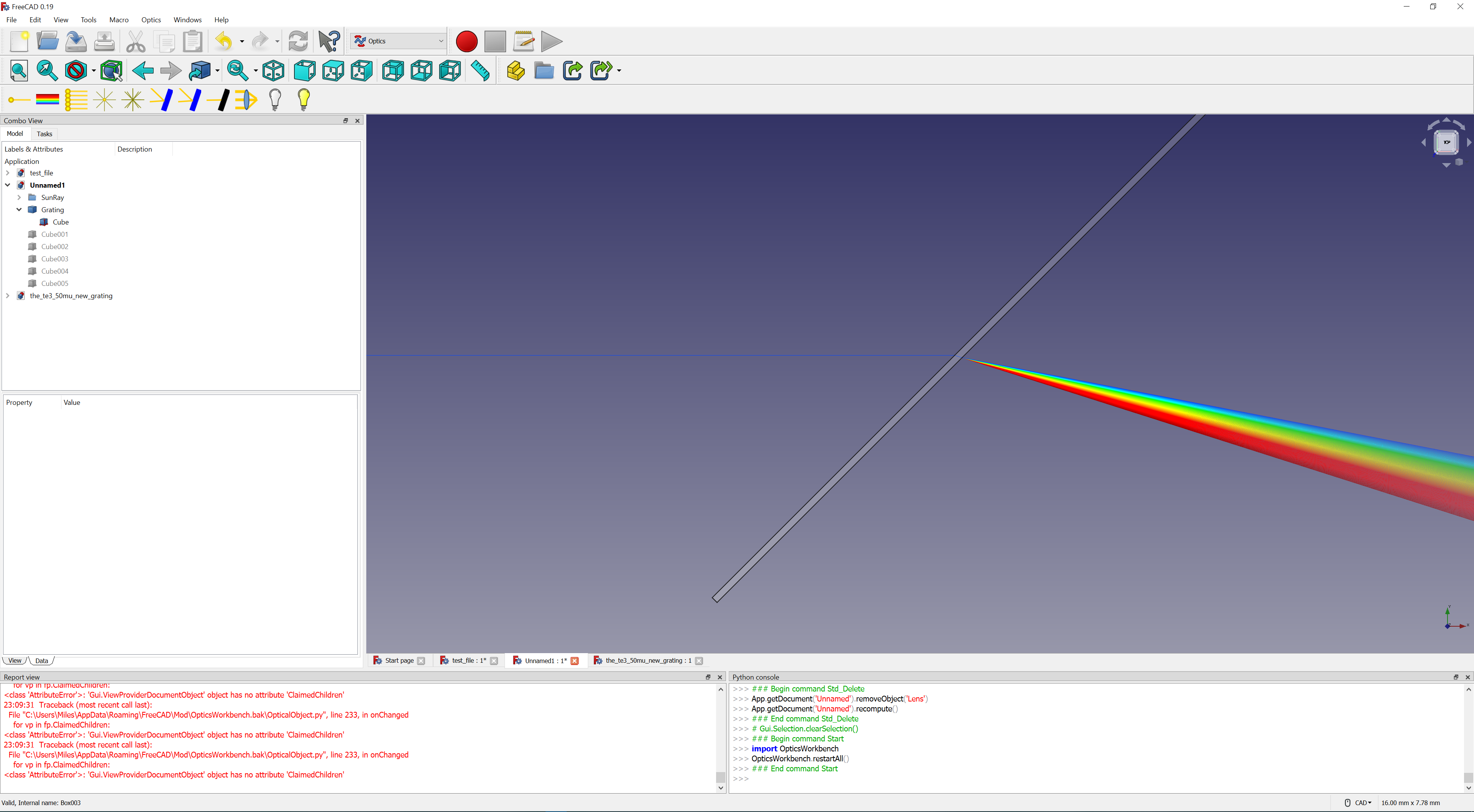Open the draw style dropdown arrow
The width and height of the screenshot is (1474, 812).
coord(94,71)
